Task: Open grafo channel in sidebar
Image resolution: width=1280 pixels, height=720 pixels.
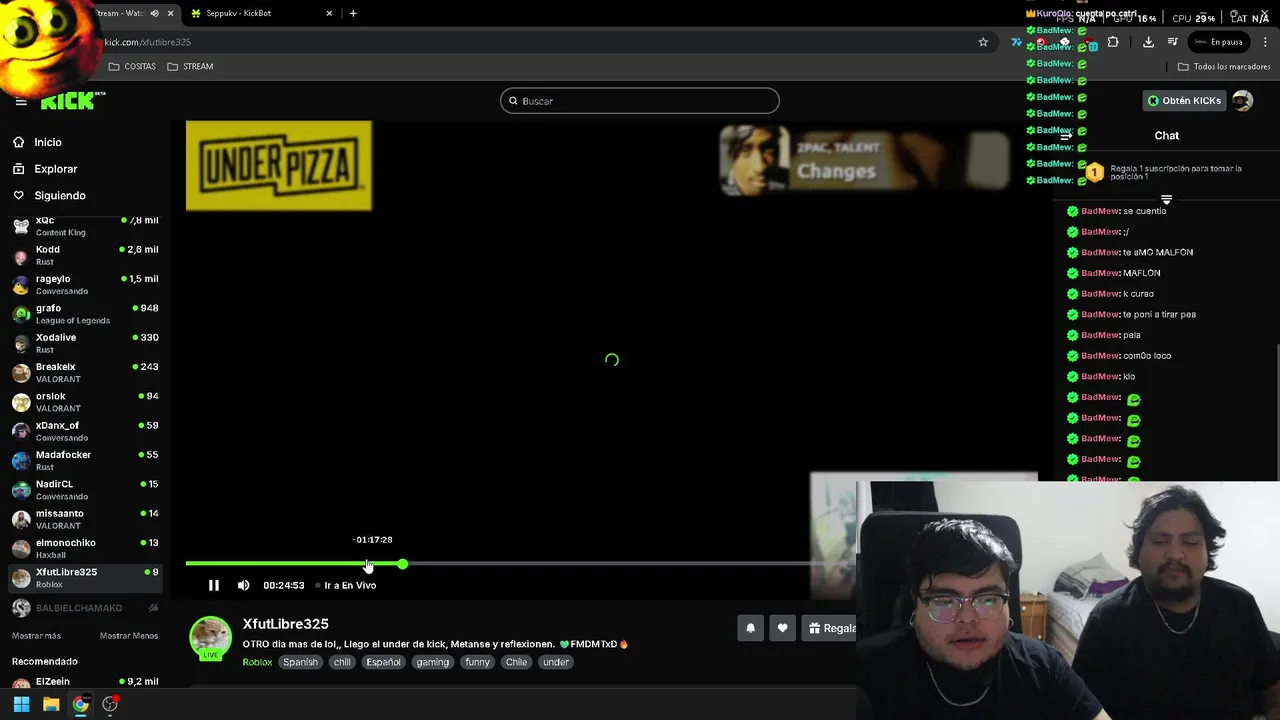Action: pos(85,313)
